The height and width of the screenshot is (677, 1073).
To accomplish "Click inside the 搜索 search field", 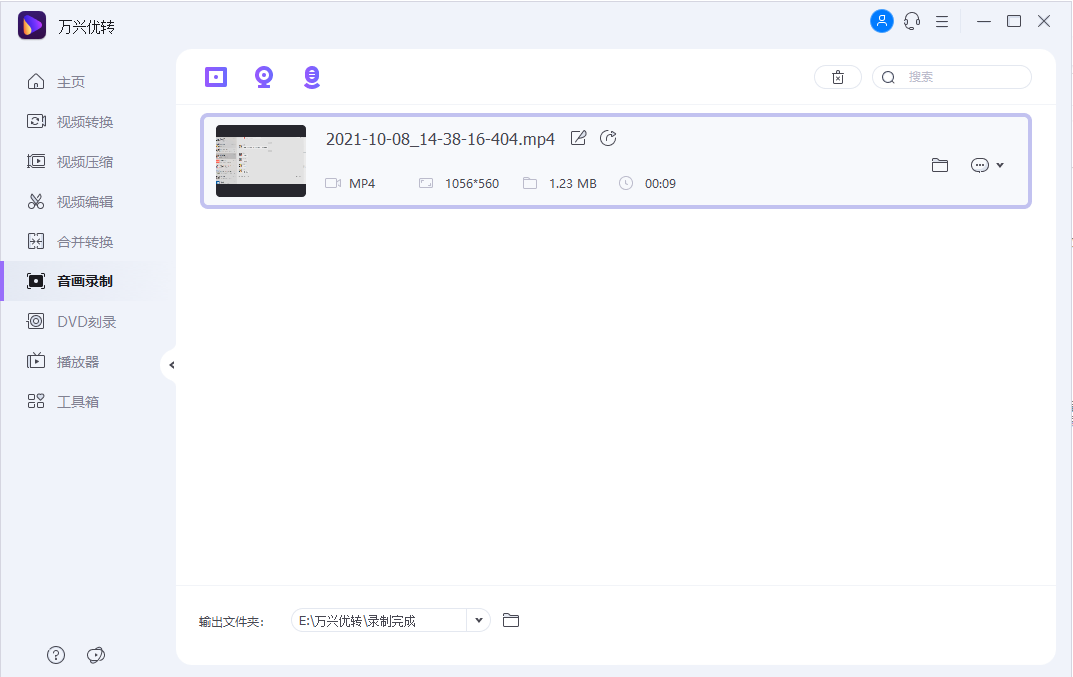I will (x=960, y=77).
